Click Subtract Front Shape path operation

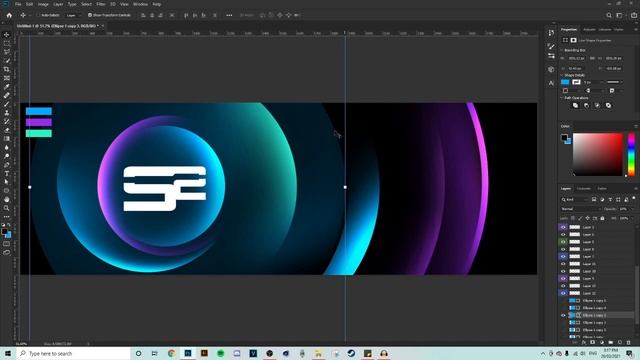pyautogui.click(x=587, y=105)
